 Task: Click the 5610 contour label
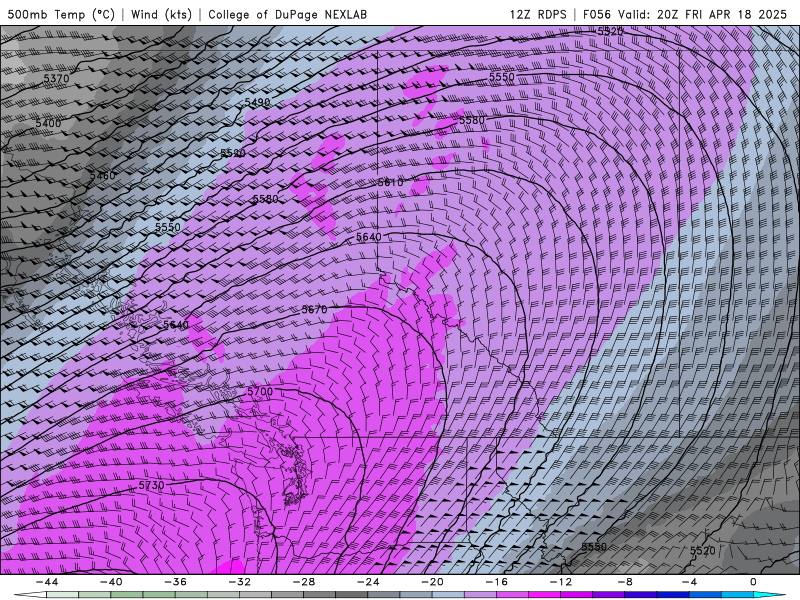[x=390, y=182]
